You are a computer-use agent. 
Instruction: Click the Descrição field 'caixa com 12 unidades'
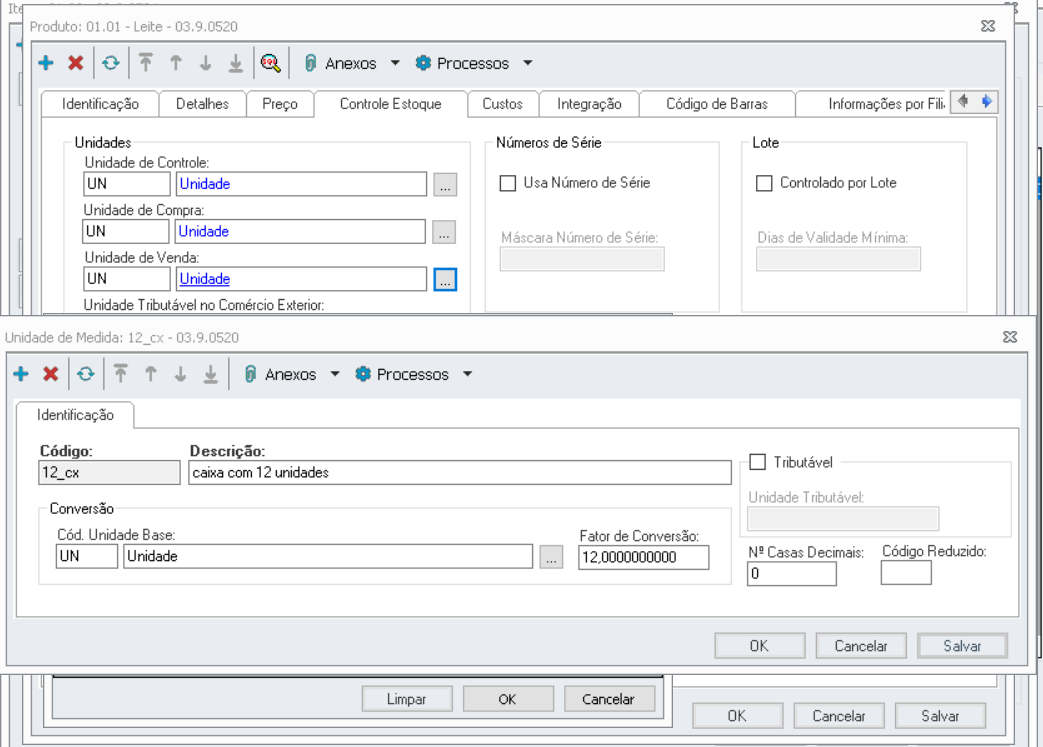pos(460,473)
